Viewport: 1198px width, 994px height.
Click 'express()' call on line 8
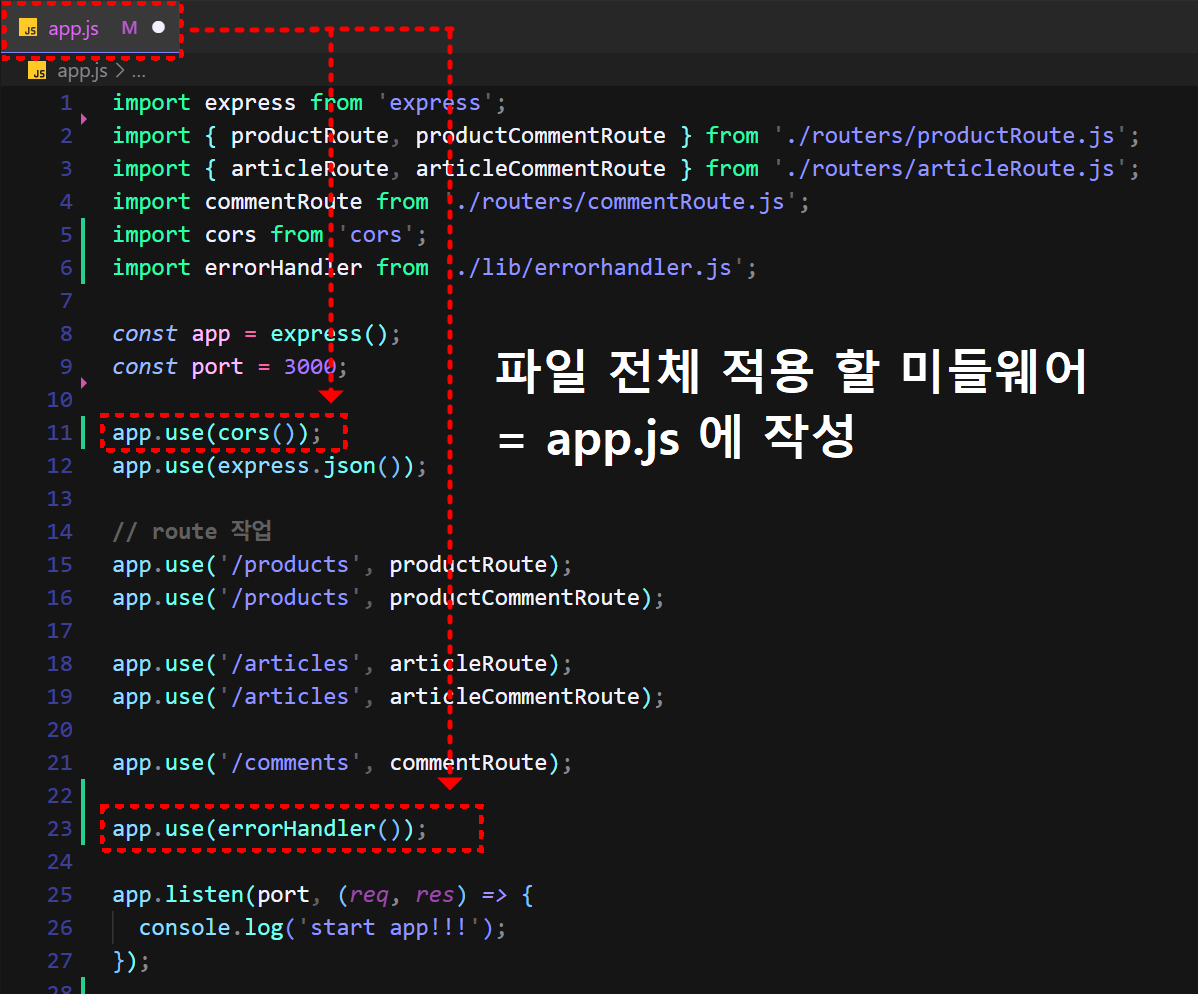(x=329, y=334)
